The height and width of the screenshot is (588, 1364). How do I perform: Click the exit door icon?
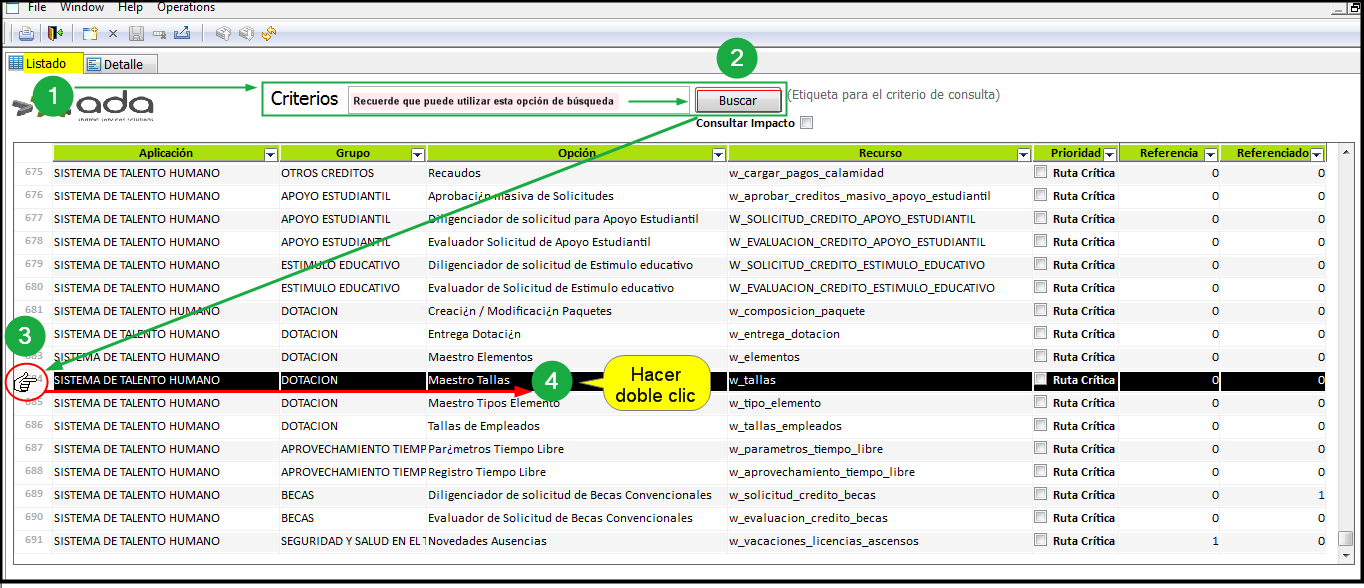[x=55, y=33]
